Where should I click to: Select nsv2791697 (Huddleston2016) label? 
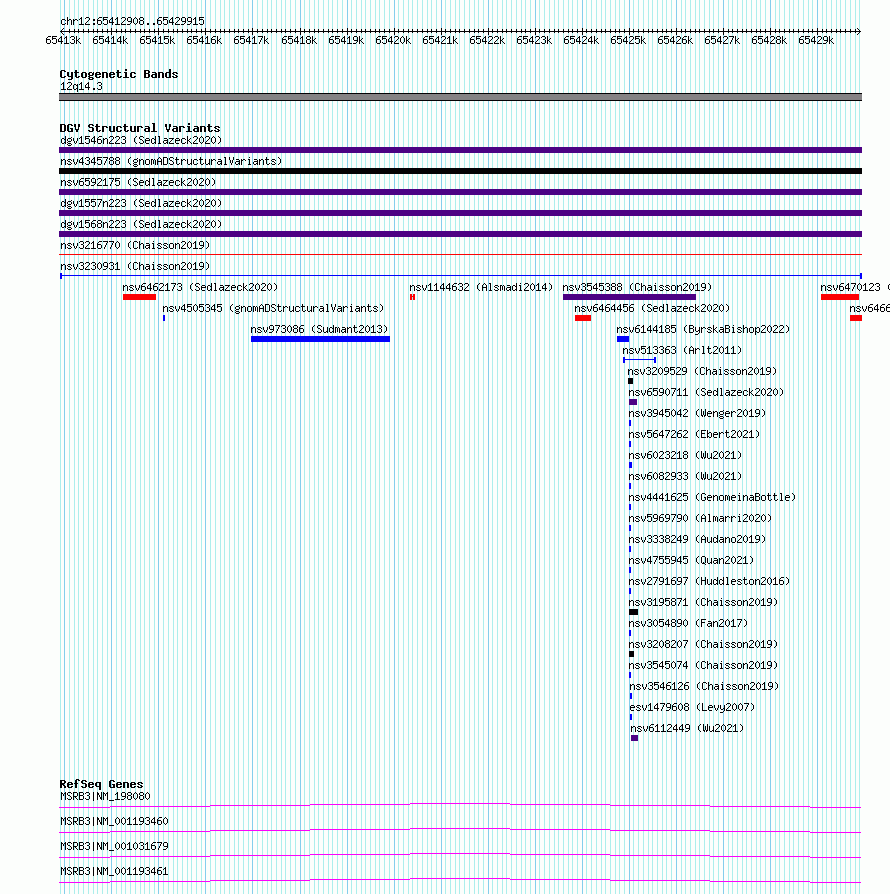[709, 582]
